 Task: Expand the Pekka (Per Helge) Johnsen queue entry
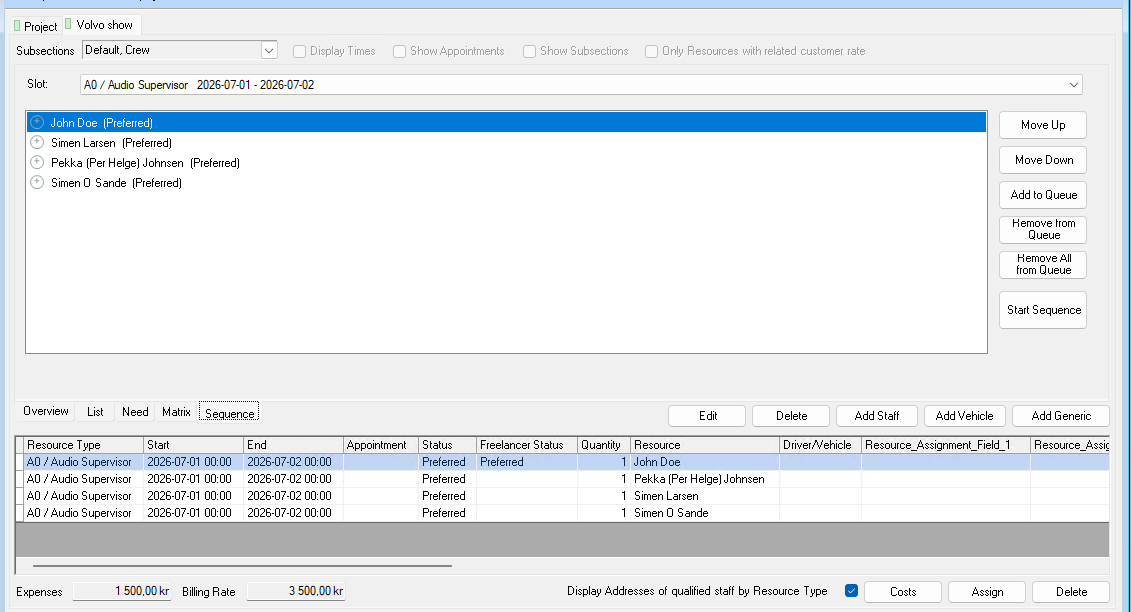(x=38, y=162)
